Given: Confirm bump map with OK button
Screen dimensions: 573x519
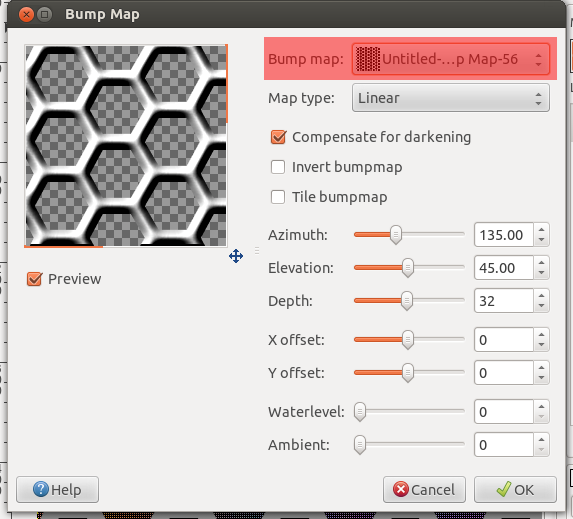Looking at the screenshot, I should (x=515, y=489).
